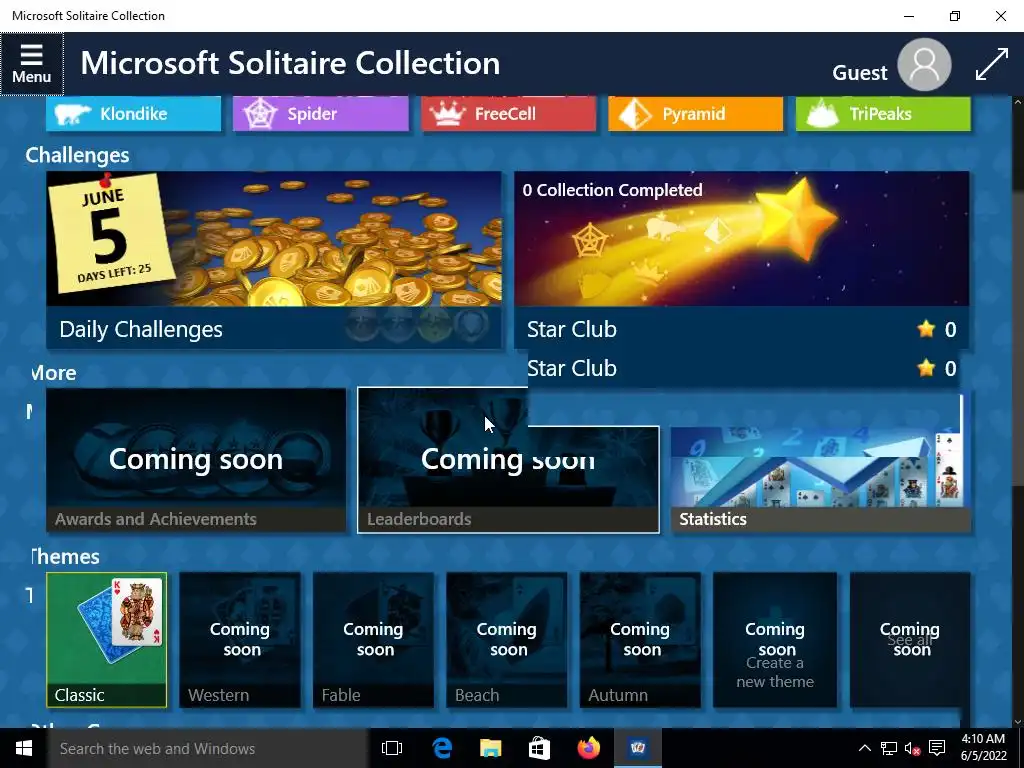Viewport: 1024px width, 768px height.
Task: Open the Action Center notifications icon
Action: pos(937,748)
